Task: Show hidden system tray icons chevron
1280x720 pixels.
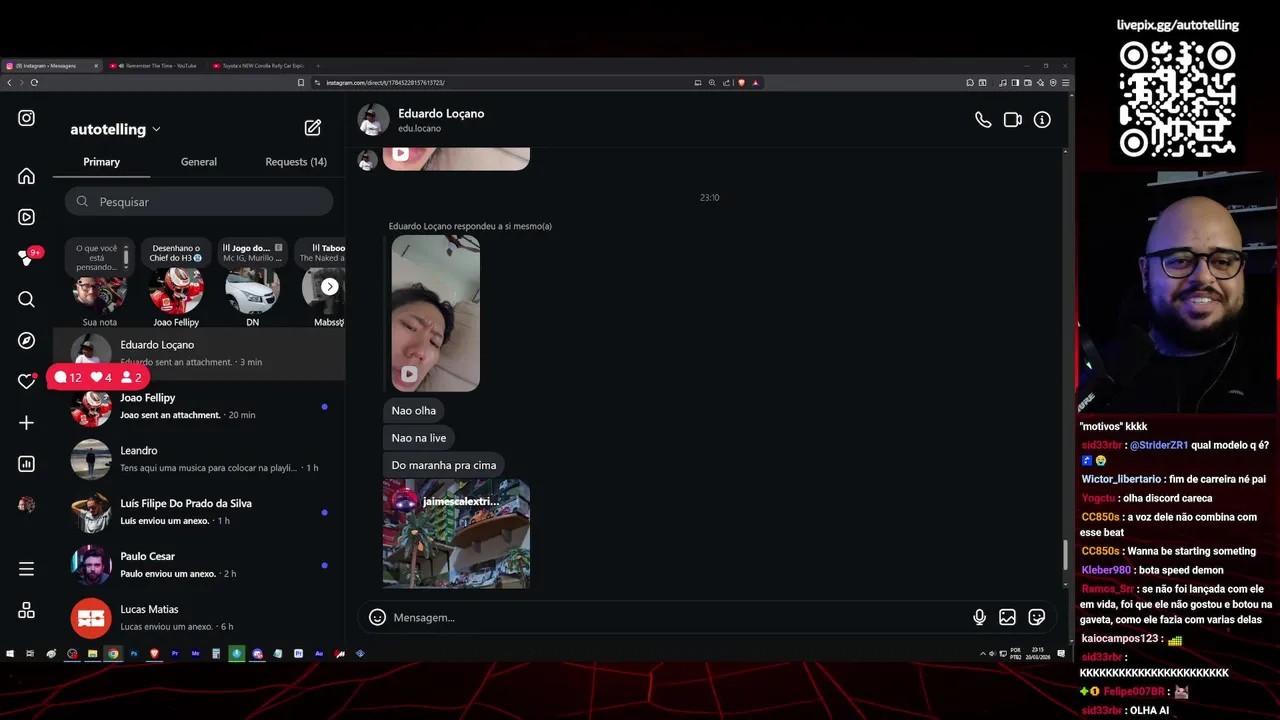Action: (984, 654)
